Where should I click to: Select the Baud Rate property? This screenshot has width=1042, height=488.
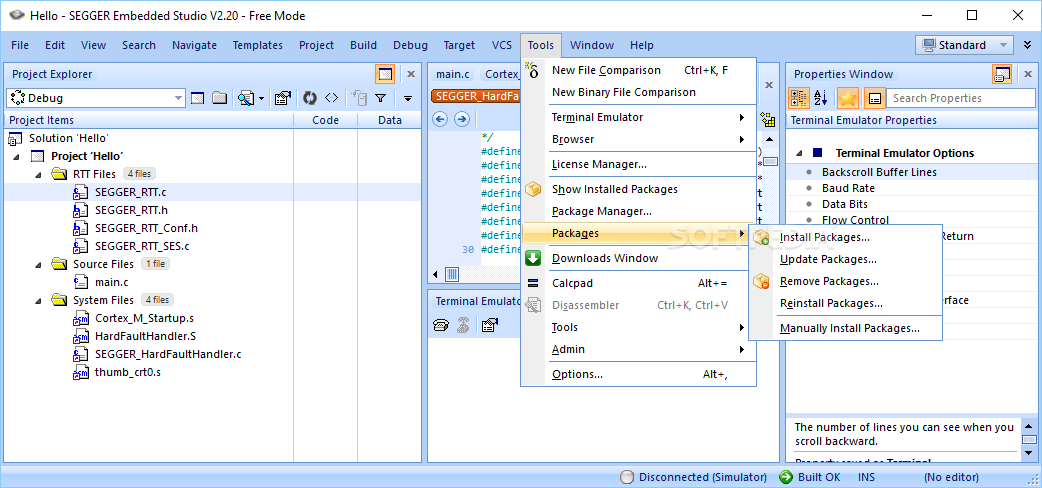tap(848, 188)
